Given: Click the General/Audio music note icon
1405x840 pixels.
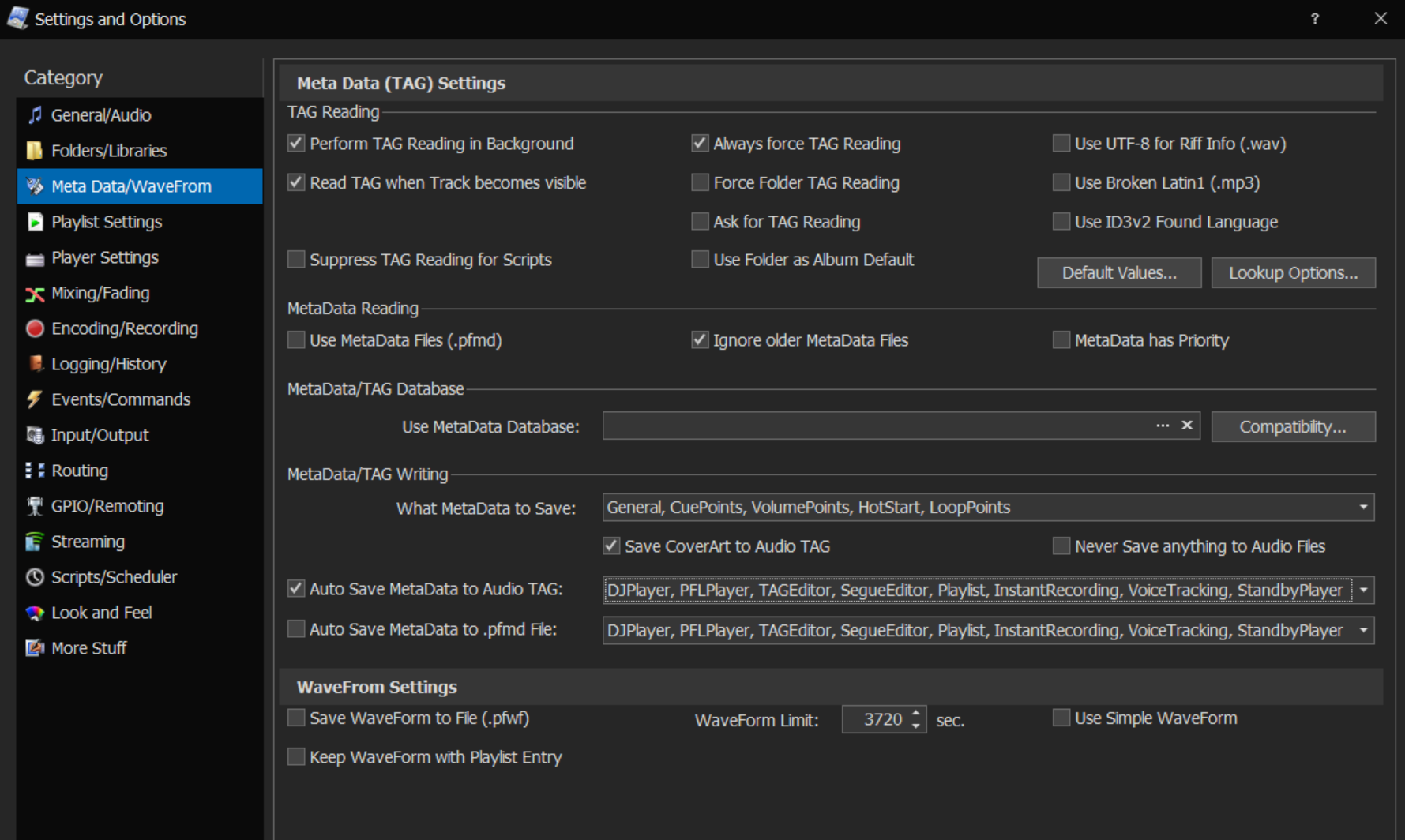Looking at the screenshot, I should (x=35, y=115).
